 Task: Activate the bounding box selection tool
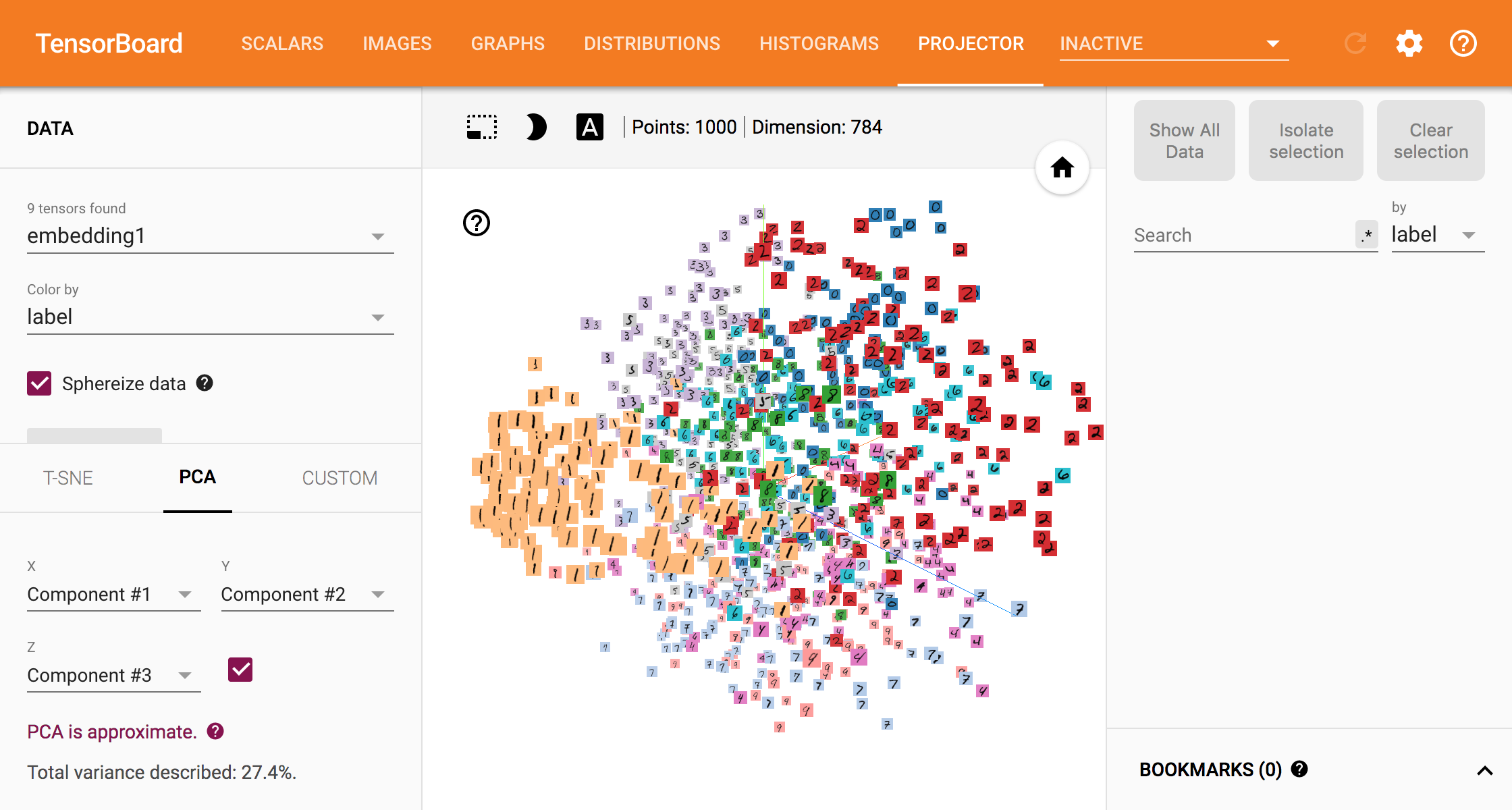tap(482, 127)
